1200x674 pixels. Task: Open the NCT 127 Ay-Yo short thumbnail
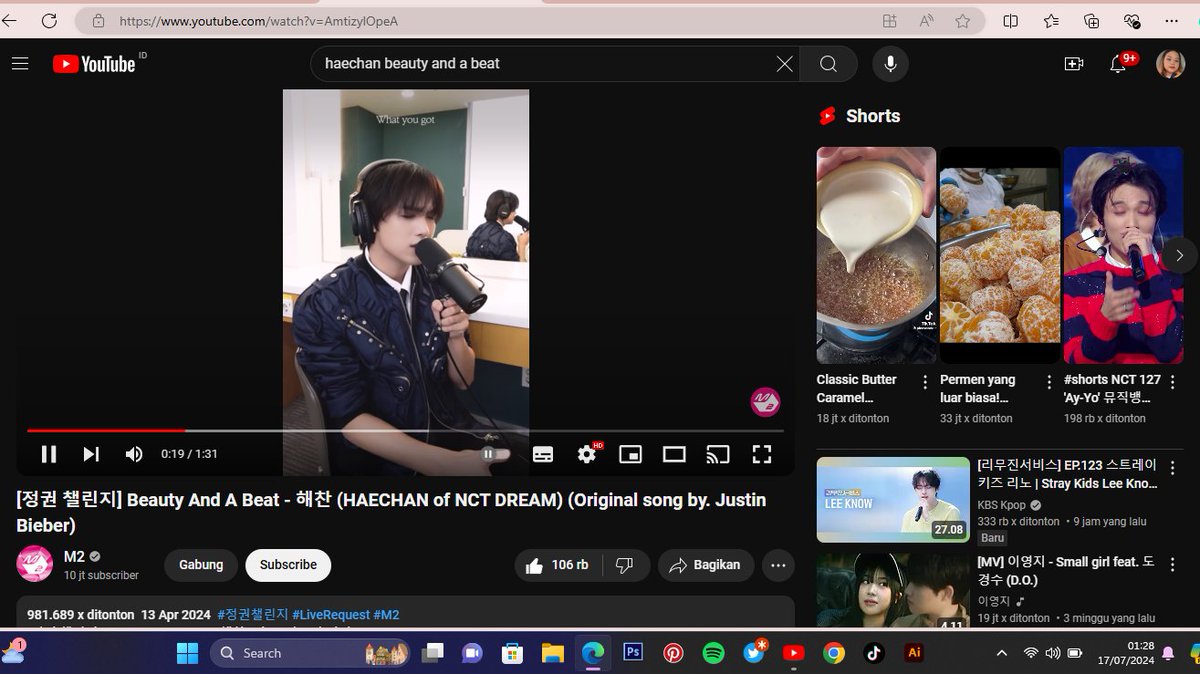tap(1123, 255)
